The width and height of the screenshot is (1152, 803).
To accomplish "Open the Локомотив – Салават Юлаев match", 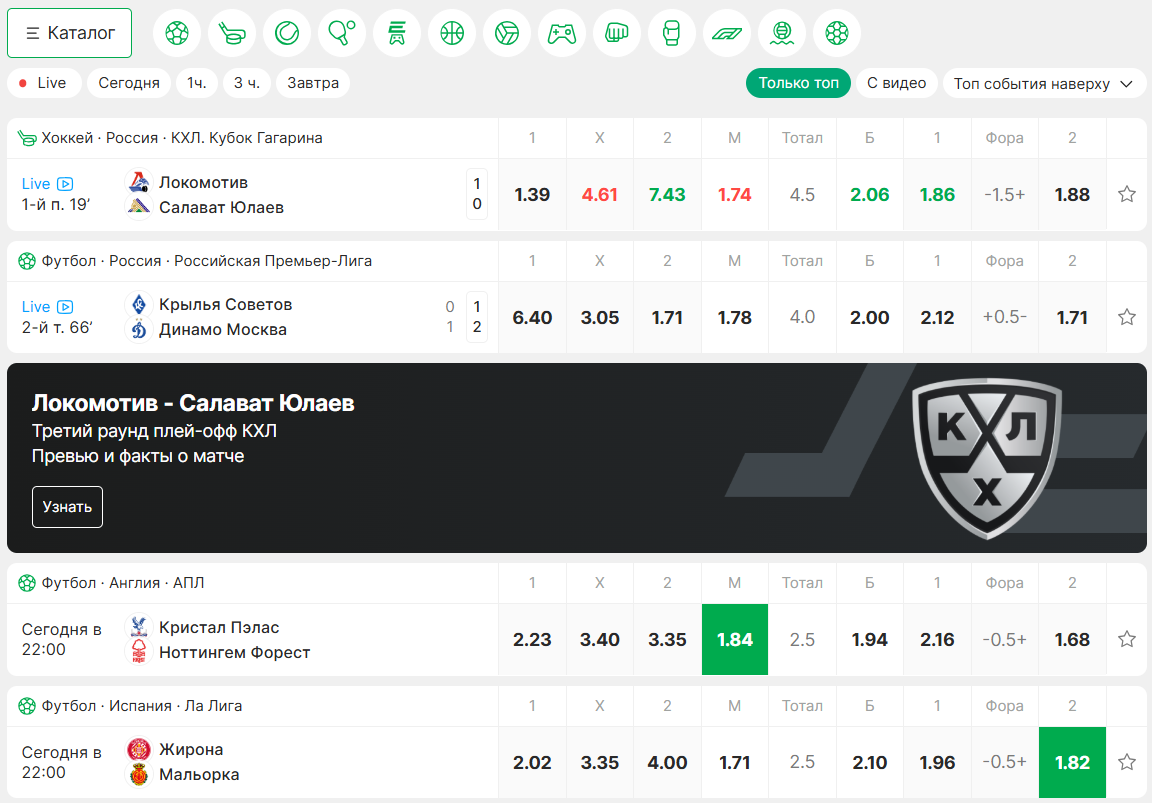I will point(221,195).
